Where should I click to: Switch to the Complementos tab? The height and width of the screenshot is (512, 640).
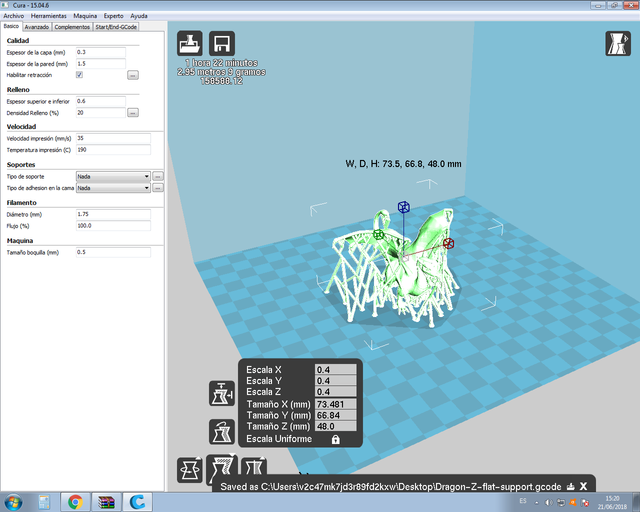click(x=72, y=27)
